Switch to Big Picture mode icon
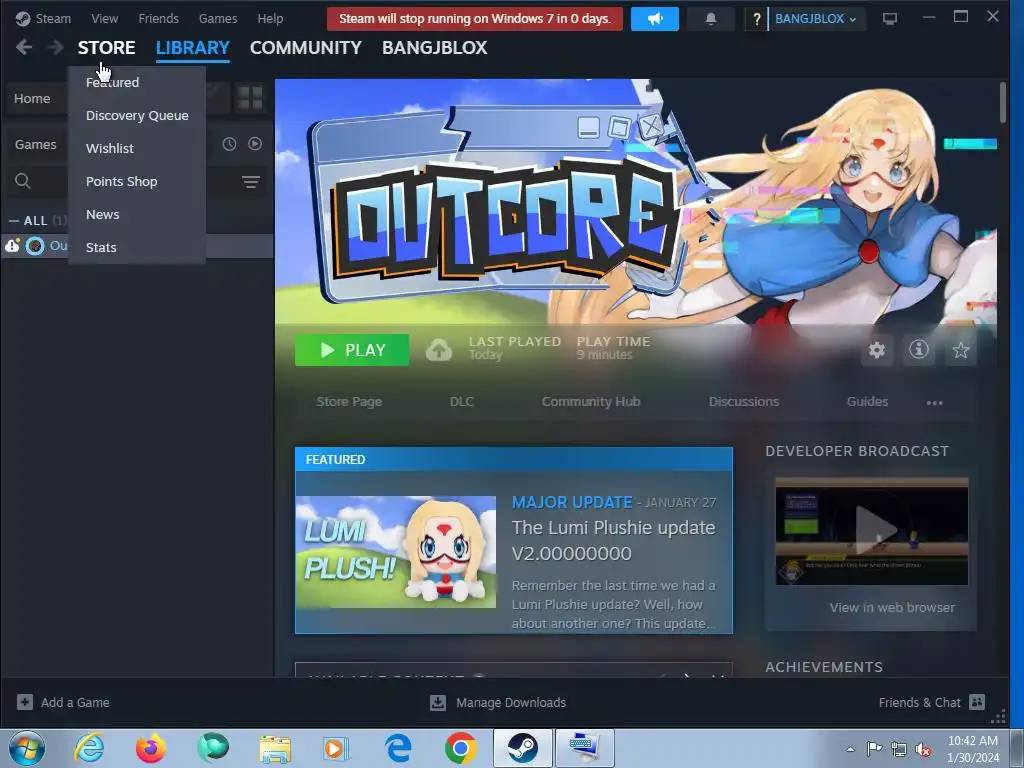This screenshot has height=768, width=1024. point(889,18)
